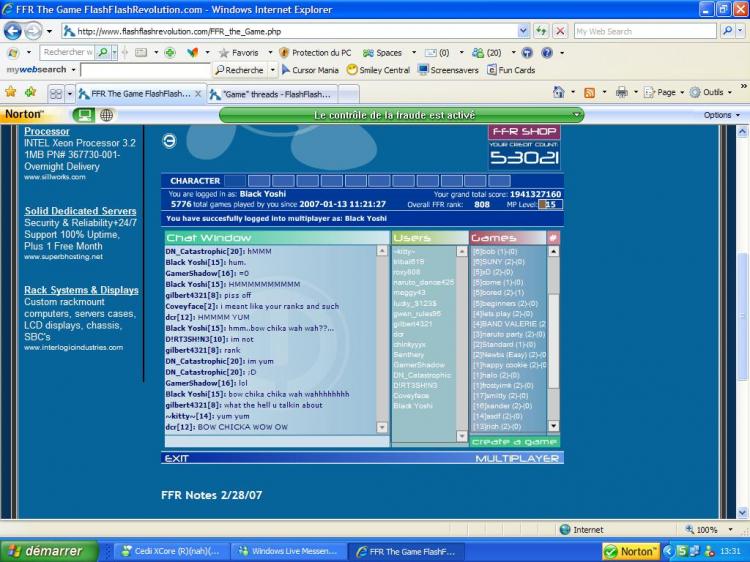Open the zoom level 100% dropdown

(711, 530)
